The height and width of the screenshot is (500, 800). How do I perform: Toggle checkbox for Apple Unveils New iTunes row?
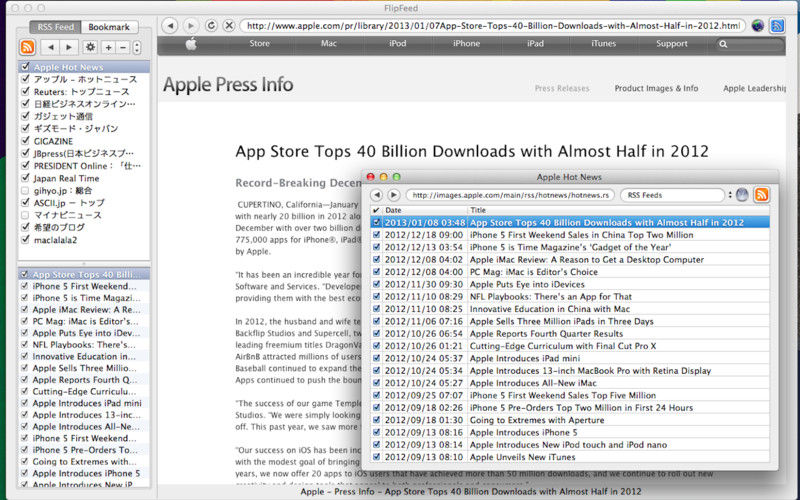377,457
